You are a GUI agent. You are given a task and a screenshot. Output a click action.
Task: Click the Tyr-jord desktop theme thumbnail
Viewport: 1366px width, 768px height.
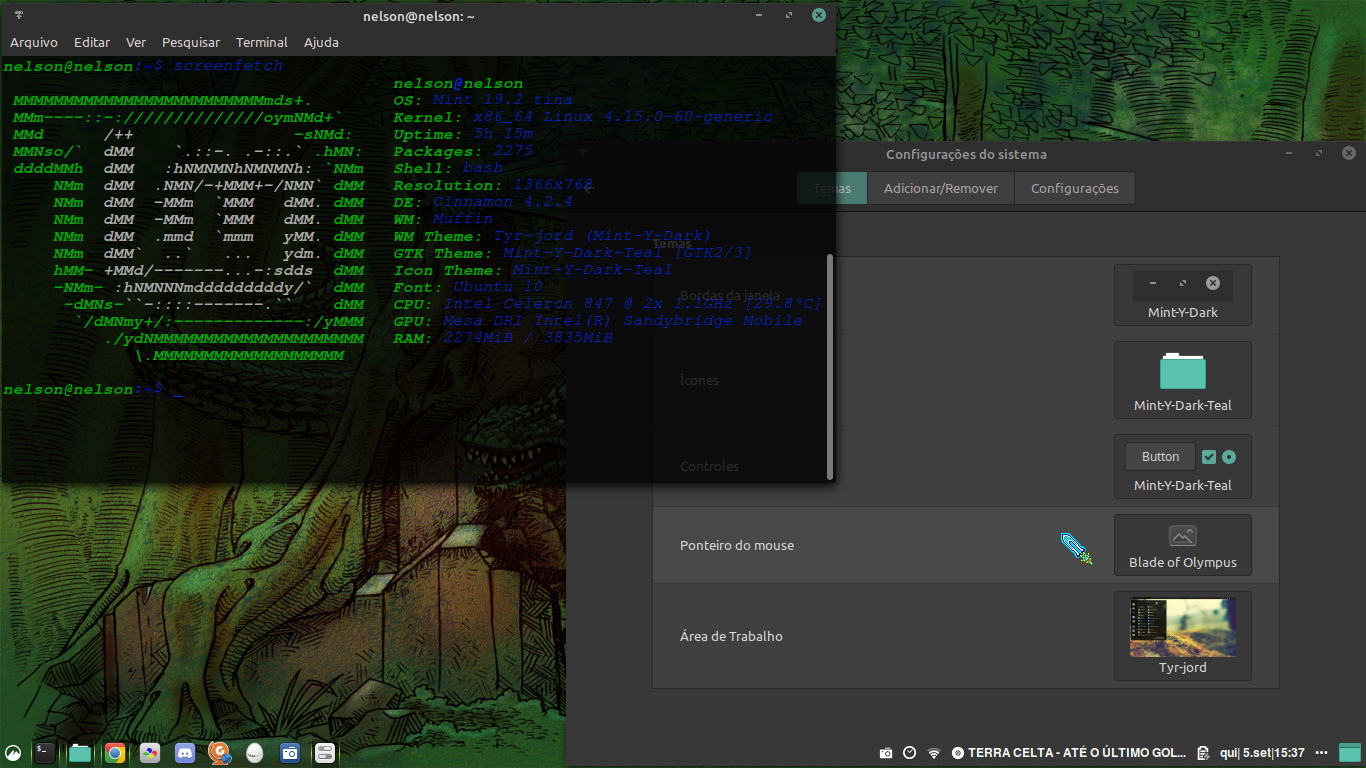[1182, 628]
